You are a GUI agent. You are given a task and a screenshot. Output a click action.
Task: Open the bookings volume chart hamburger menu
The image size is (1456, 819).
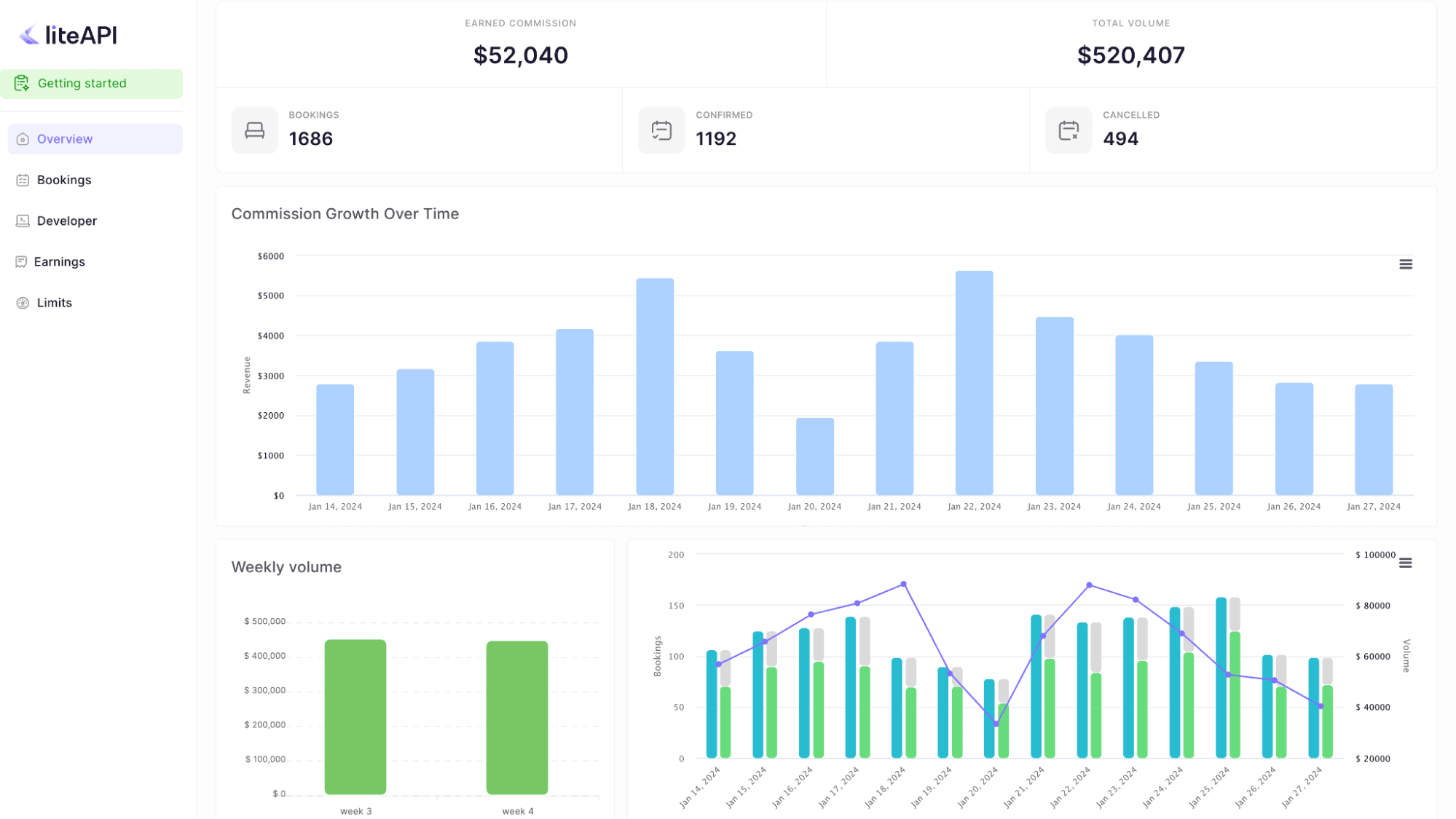click(x=1405, y=563)
